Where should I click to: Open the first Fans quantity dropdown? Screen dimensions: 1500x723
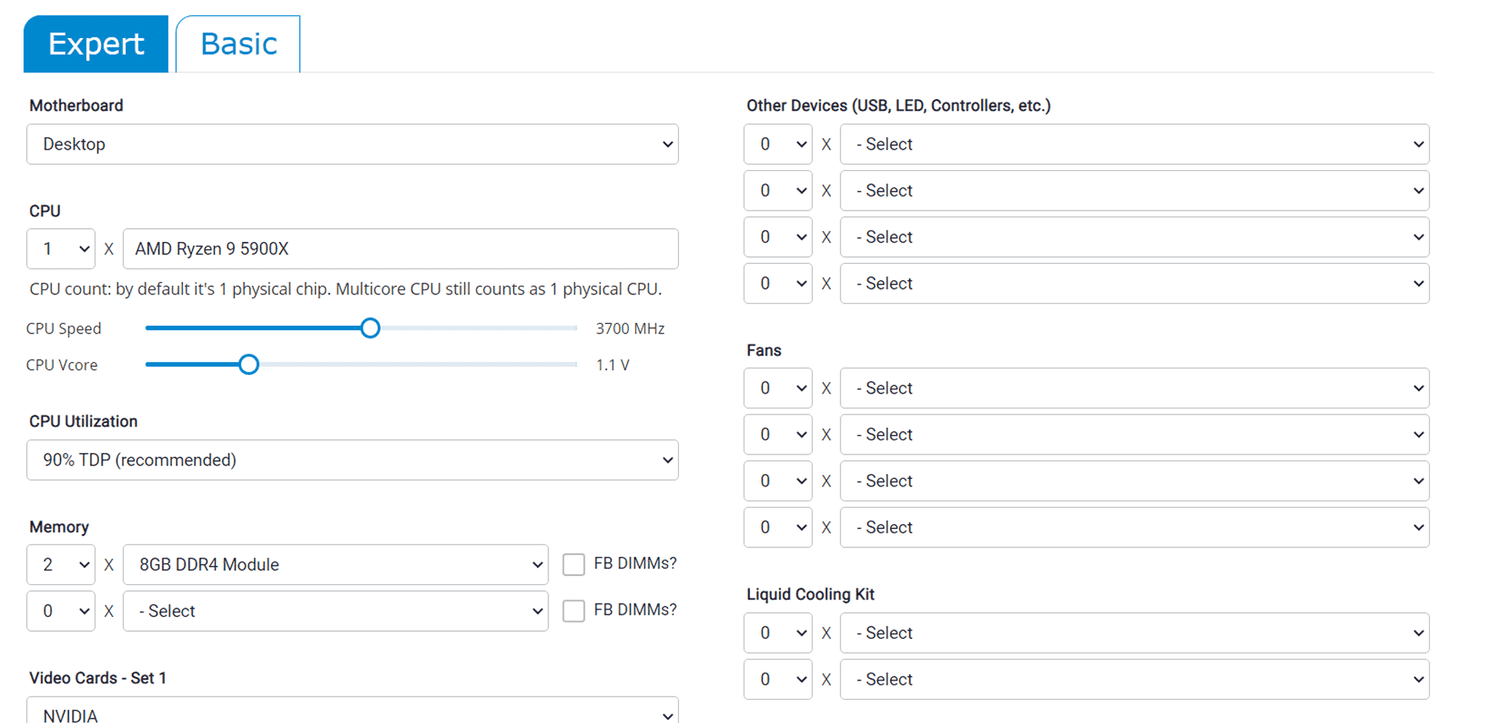(x=778, y=388)
